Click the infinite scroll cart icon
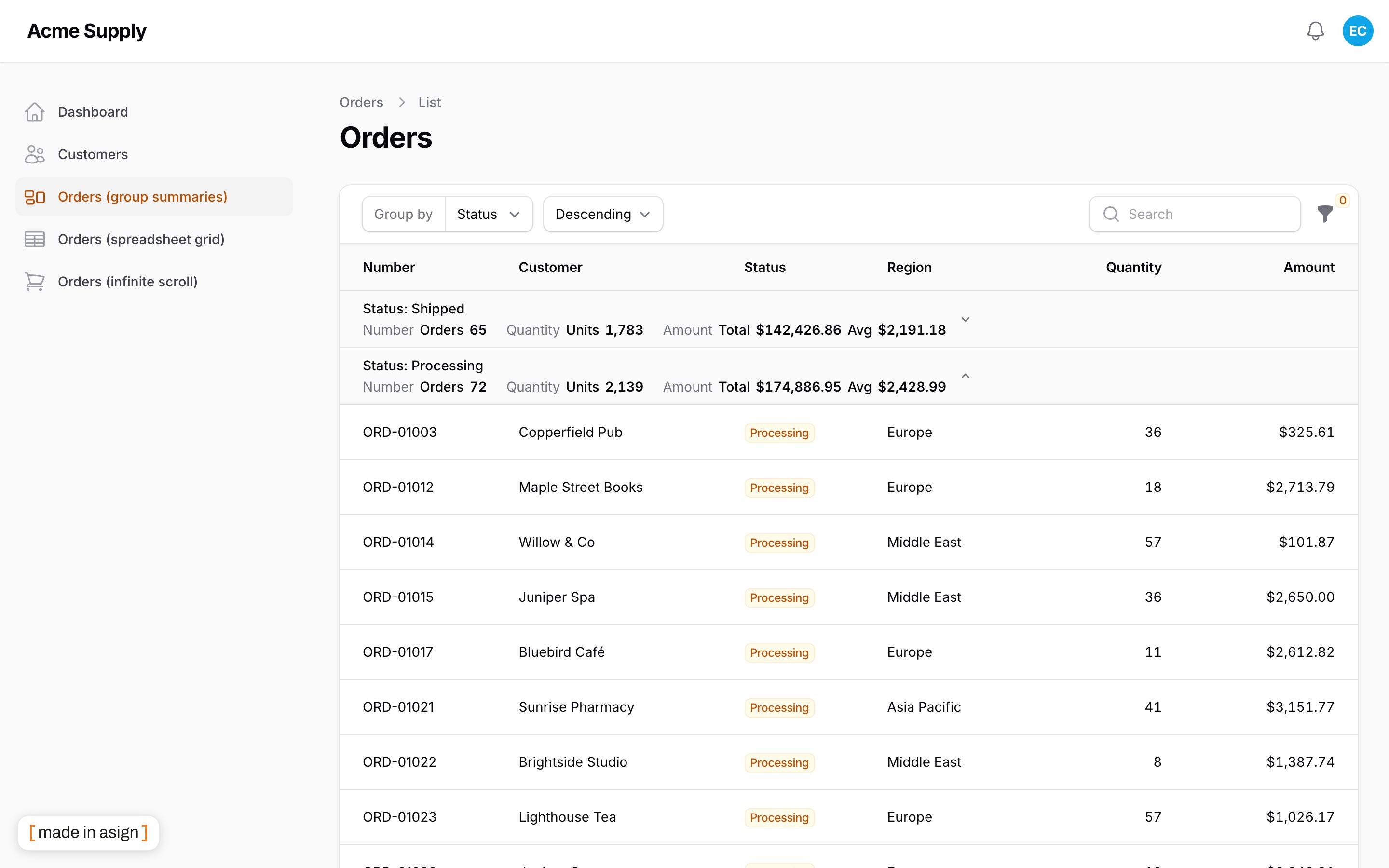The width and height of the screenshot is (1389, 868). [34, 282]
